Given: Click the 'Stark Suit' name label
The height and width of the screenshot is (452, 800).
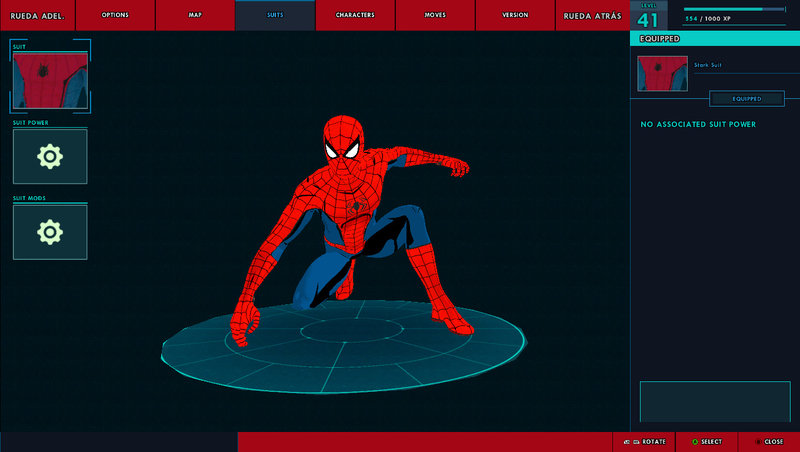Looking at the screenshot, I should pyautogui.click(x=708, y=65).
